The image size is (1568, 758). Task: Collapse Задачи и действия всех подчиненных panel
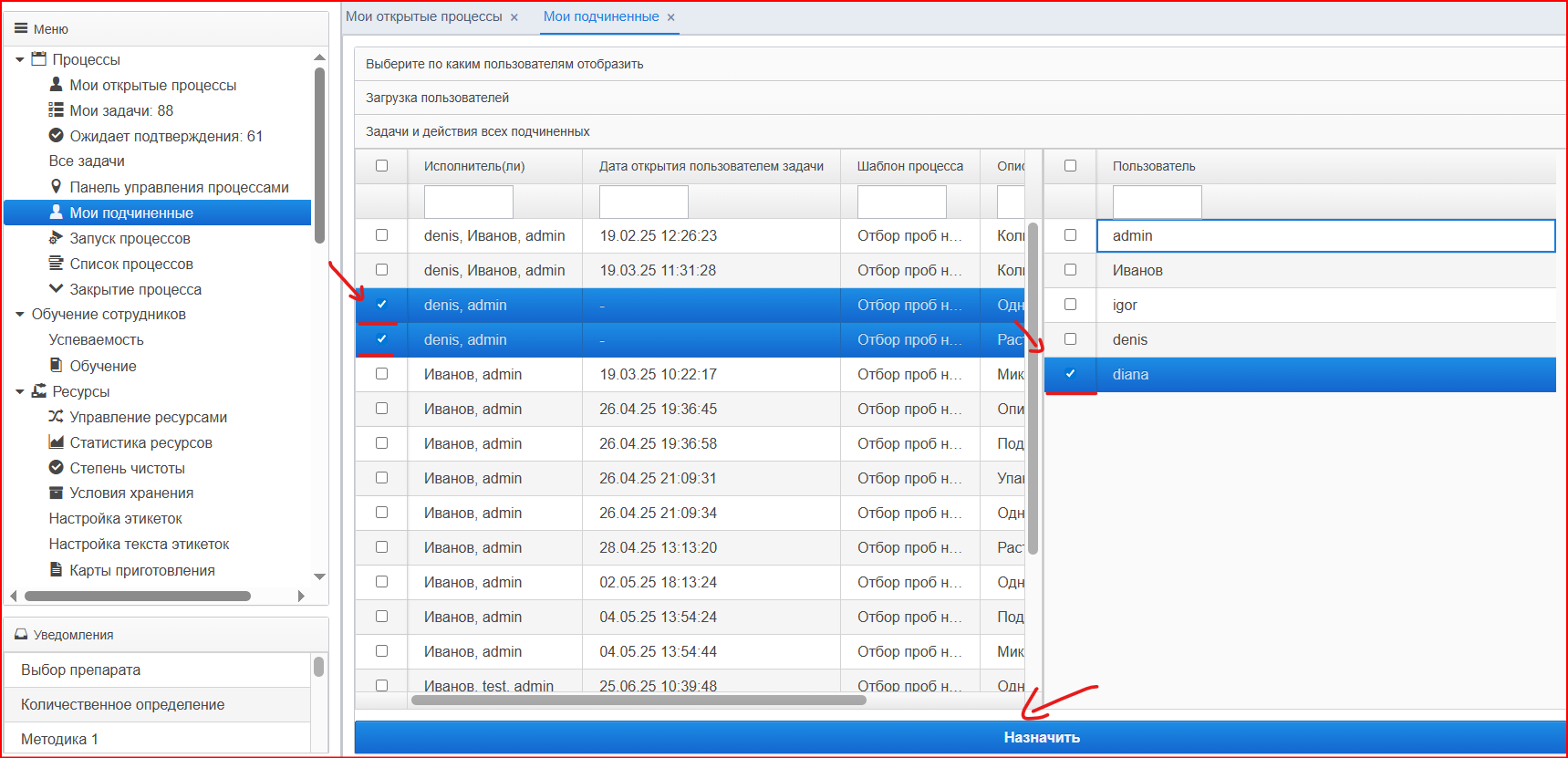pyautogui.click(x=961, y=131)
